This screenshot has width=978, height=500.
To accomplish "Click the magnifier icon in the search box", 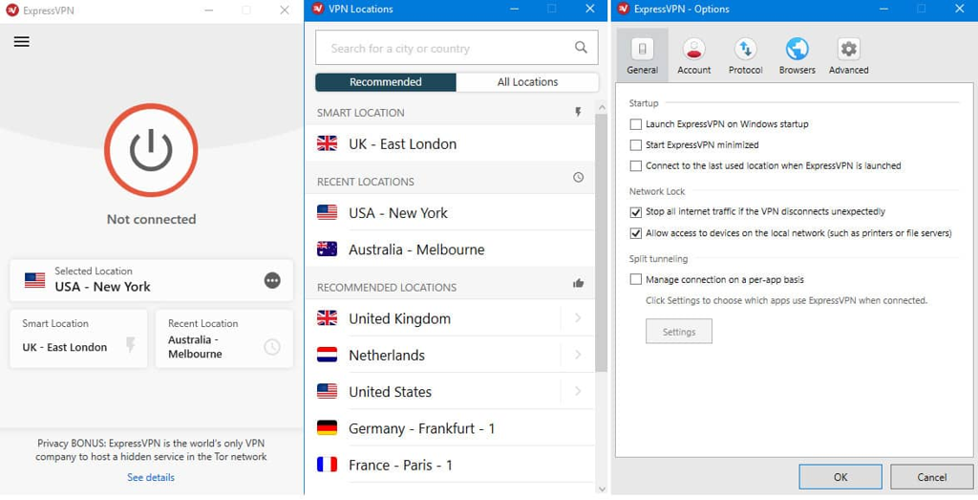I will point(581,47).
